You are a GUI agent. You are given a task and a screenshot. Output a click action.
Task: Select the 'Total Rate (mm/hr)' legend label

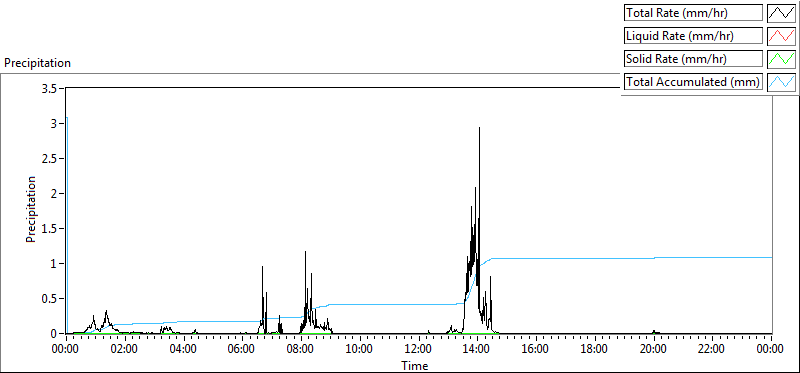[x=693, y=13]
